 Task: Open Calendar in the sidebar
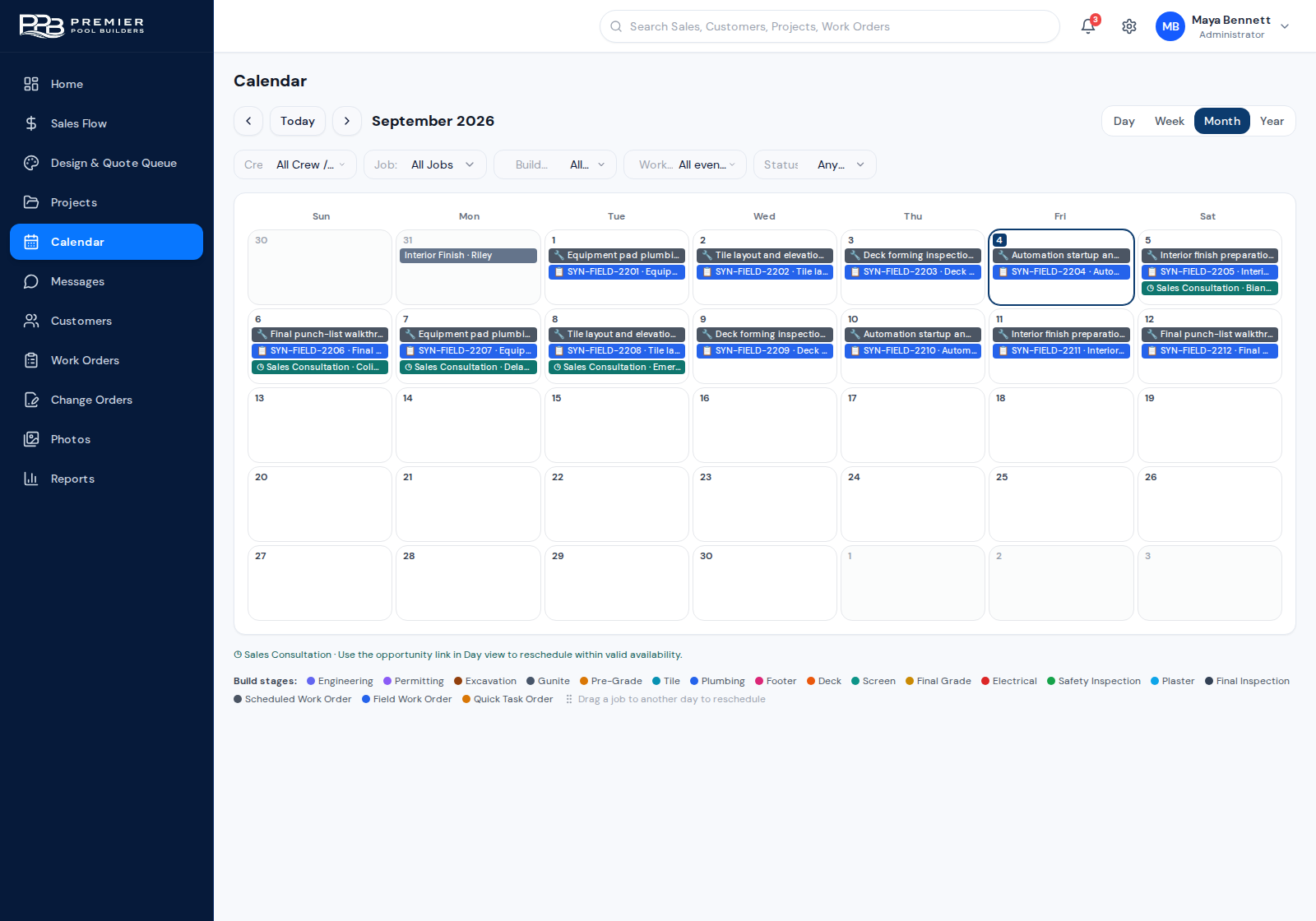click(x=107, y=242)
